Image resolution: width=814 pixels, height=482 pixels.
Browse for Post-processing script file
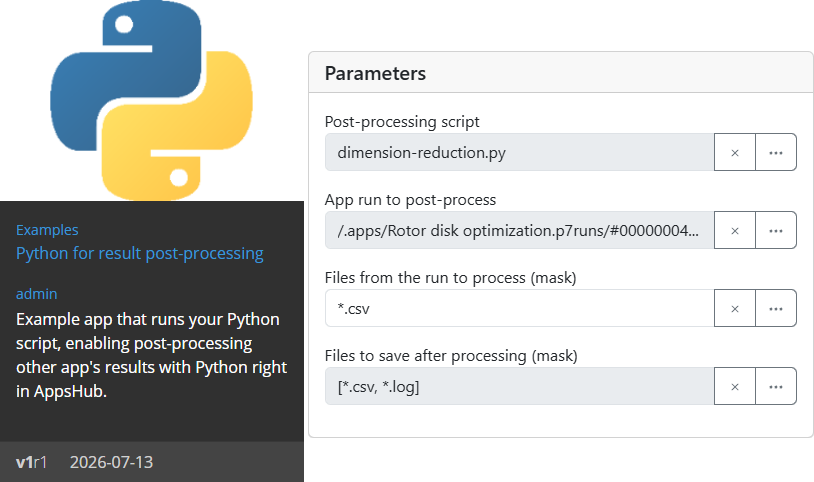tap(776, 152)
